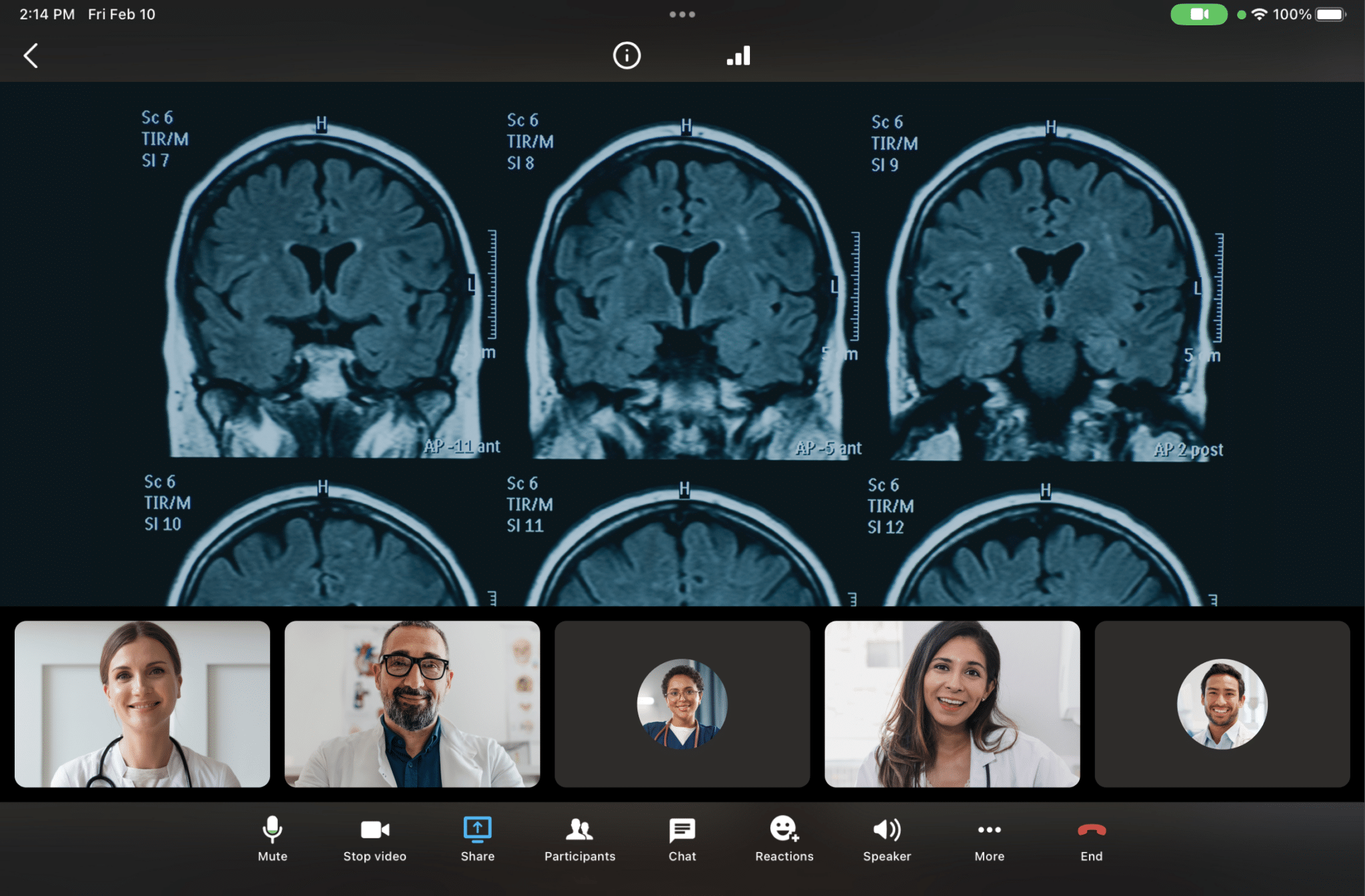
Task: Open the More options menu
Action: 988,839
